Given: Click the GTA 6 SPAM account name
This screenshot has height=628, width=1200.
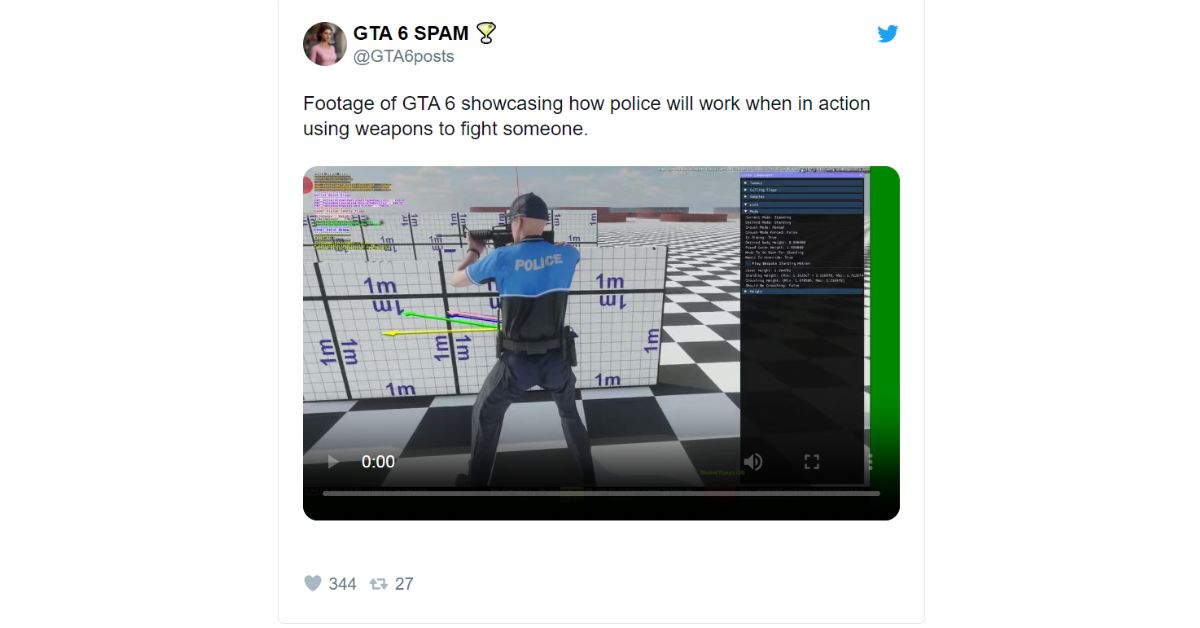Looking at the screenshot, I should pos(411,34).
